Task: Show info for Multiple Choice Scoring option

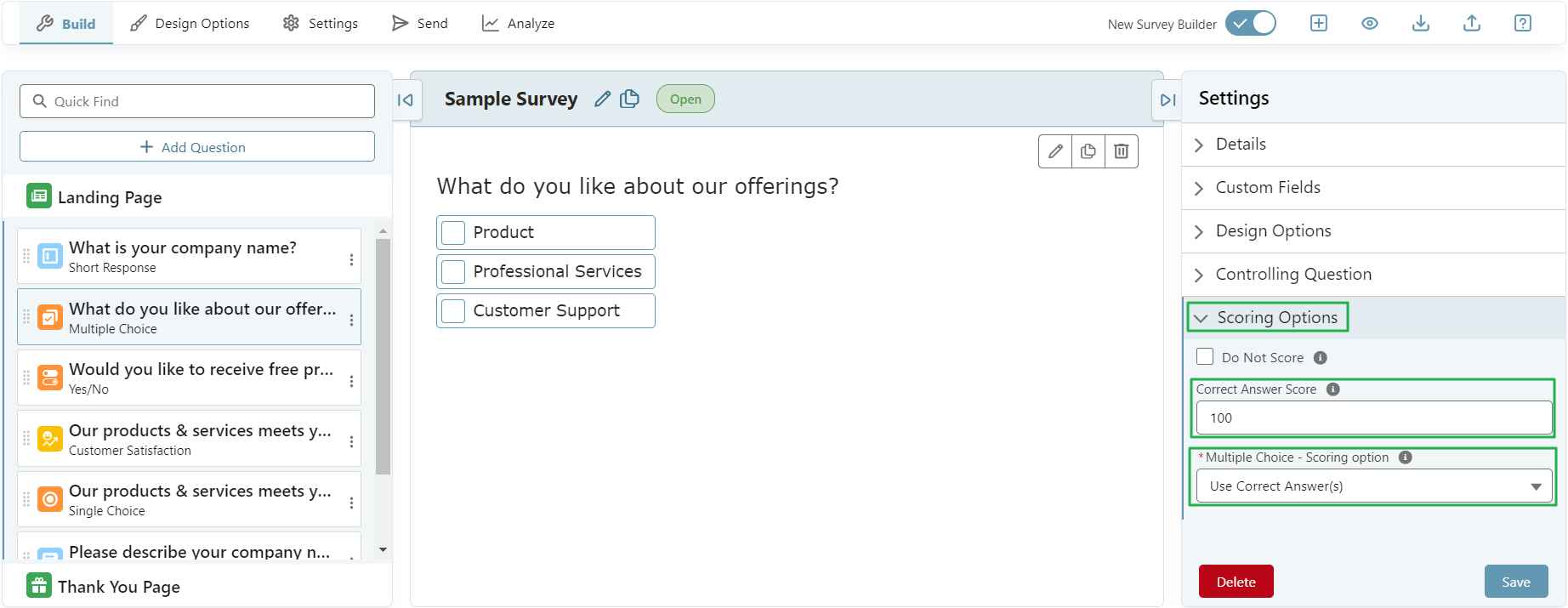Action: pyautogui.click(x=1406, y=457)
